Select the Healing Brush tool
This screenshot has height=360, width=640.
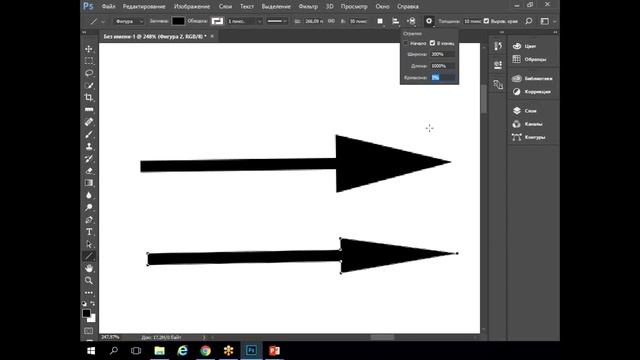[x=89, y=122]
